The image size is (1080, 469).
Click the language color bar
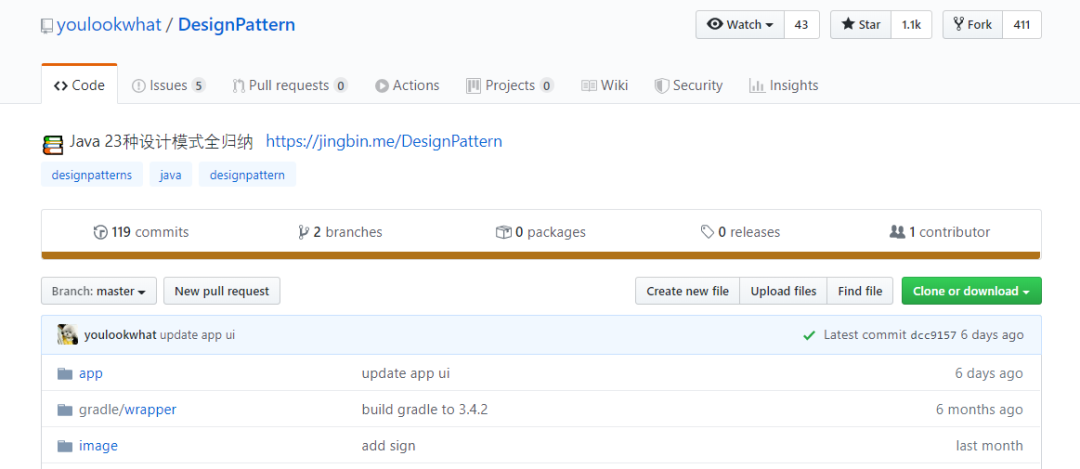coord(541,256)
